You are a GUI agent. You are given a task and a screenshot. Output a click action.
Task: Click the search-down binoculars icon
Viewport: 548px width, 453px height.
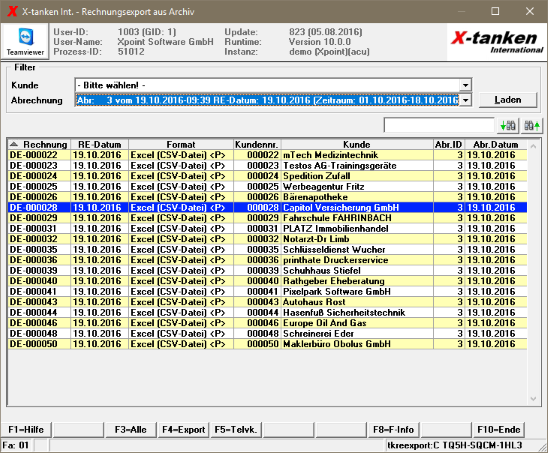[x=507, y=125]
